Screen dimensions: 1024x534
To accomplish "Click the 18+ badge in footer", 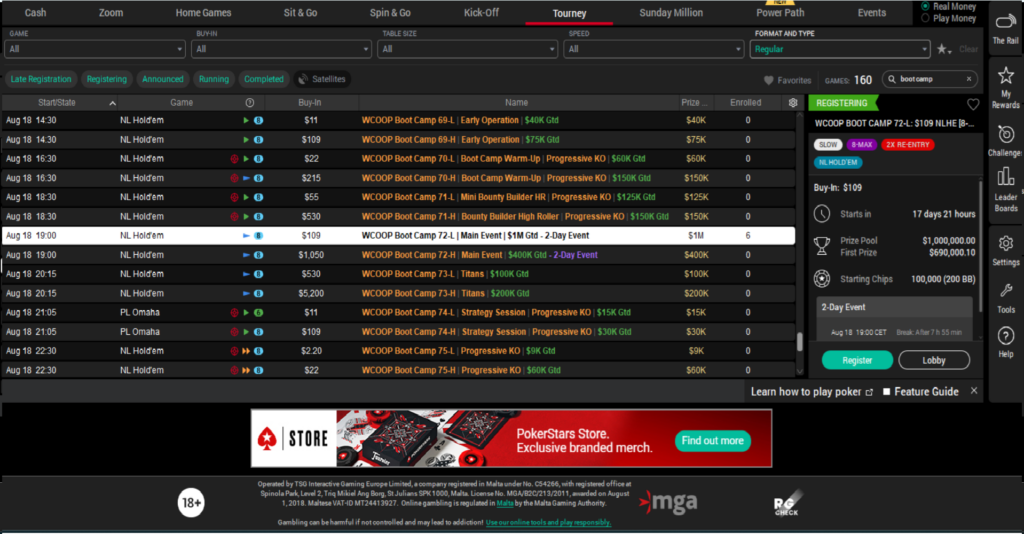I will coord(191,503).
